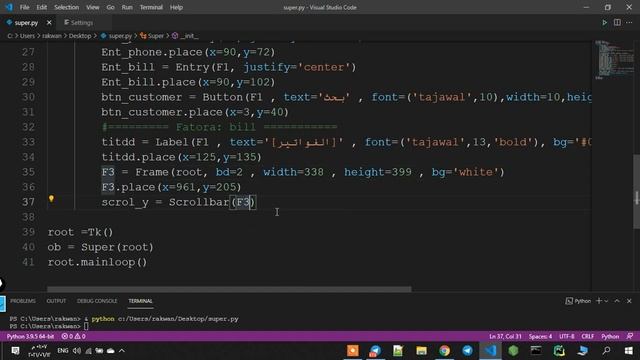
Task: Click Super class breadcrumb
Action: (152, 36)
